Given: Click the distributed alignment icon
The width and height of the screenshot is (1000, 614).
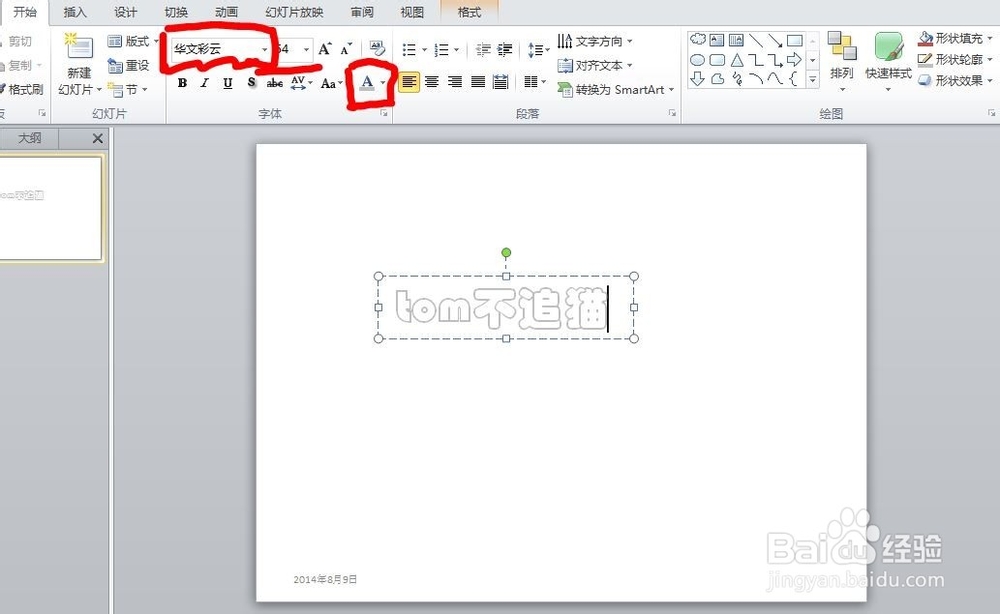Looking at the screenshot, I should pyautogui.click(x=501, y=82).
